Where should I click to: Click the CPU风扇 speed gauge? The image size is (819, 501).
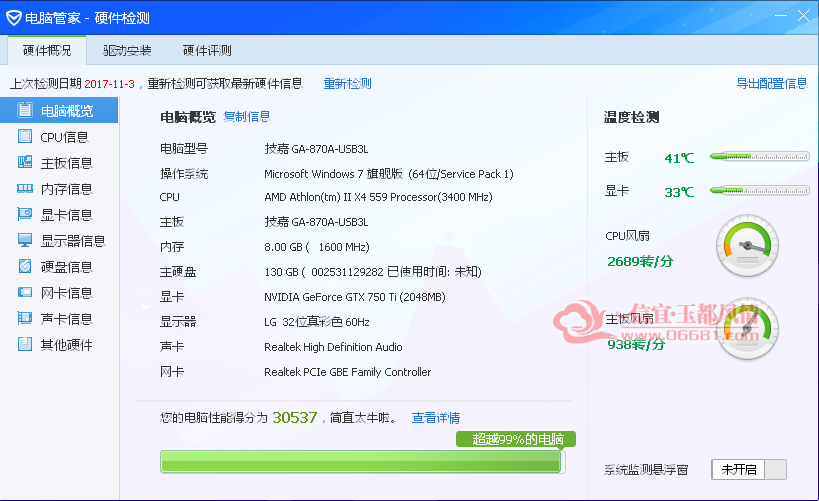click(747, 246)
